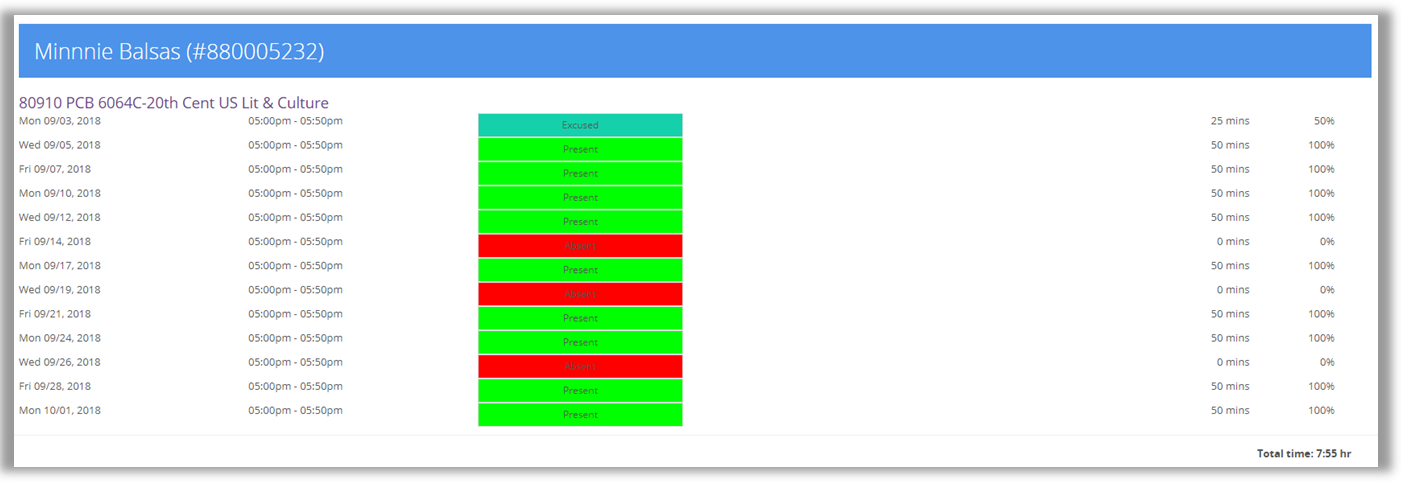This screenshot has height=483, width=1401.
Task: Click the Present status for Wed 09/12
Action: tap(580, 221)
